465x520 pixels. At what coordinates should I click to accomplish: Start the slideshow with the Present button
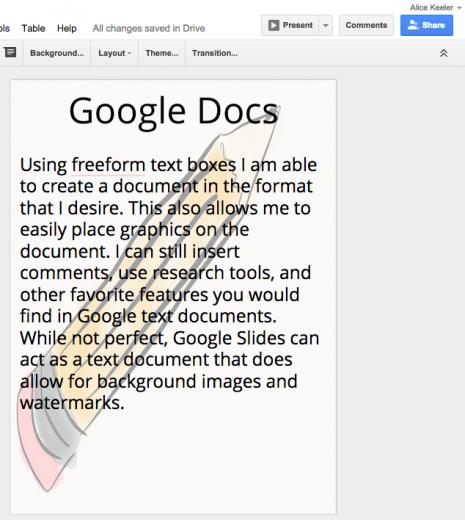(x=290, y=25)
